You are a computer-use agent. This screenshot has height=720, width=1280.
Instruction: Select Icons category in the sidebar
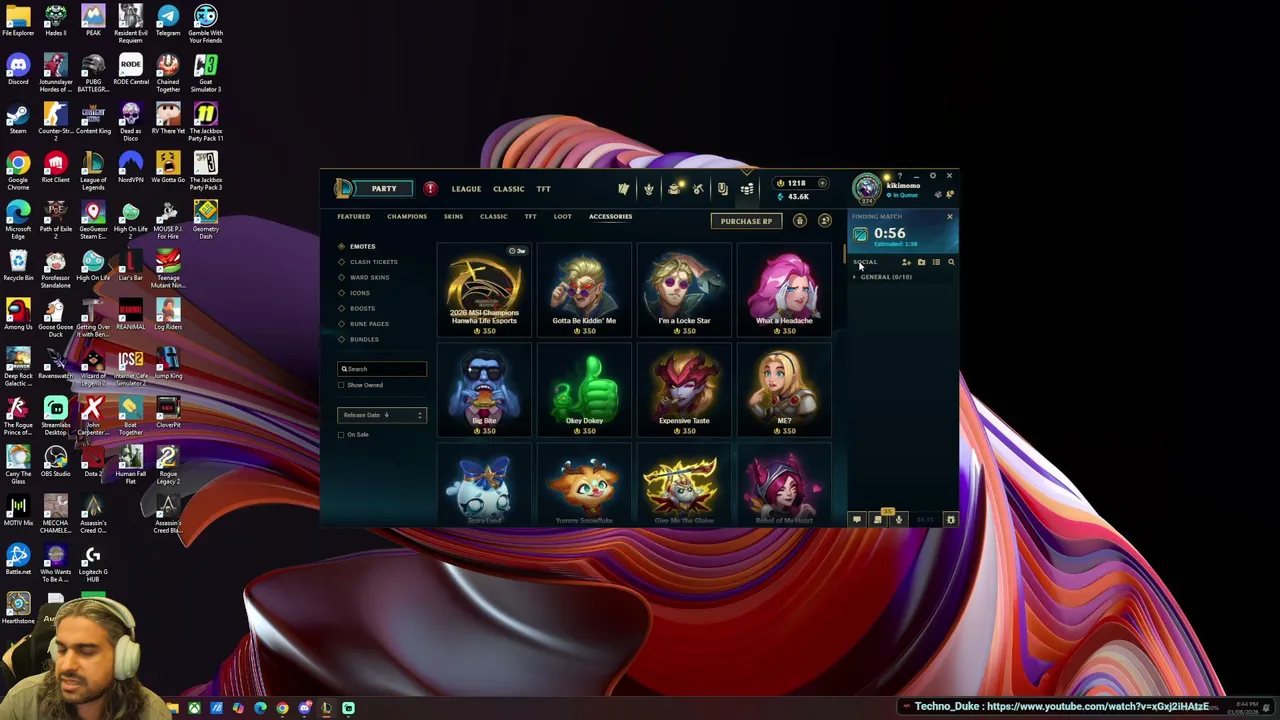coord(359,293)
